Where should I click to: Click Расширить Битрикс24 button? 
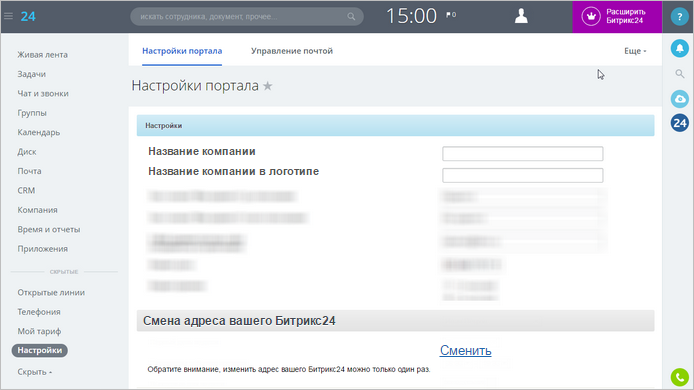(617, 16)
